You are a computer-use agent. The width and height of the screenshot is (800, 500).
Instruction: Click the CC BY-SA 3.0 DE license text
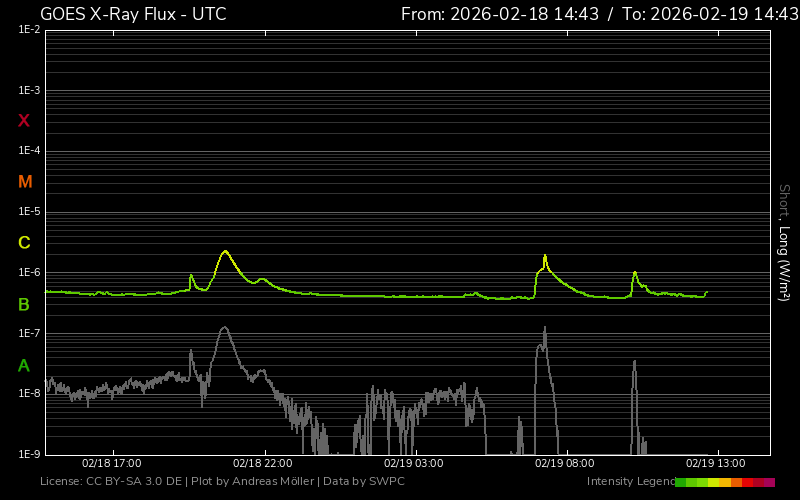click(x=135, y=482)
